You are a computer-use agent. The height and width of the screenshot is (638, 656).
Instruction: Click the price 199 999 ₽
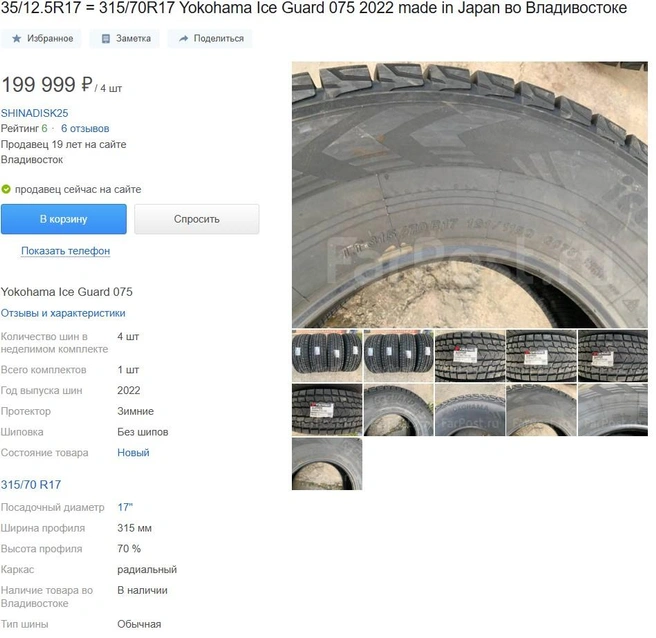(x=47, y=85)
